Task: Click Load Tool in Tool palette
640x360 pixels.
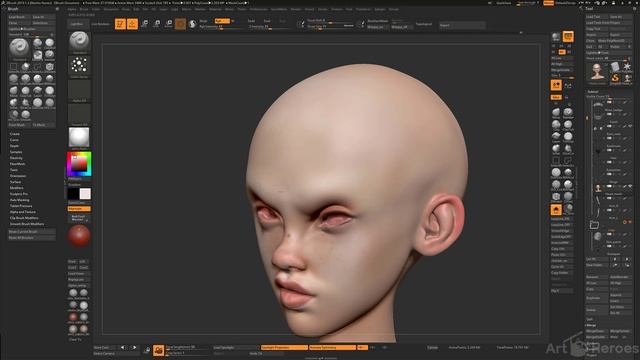Action: (596, 17)
